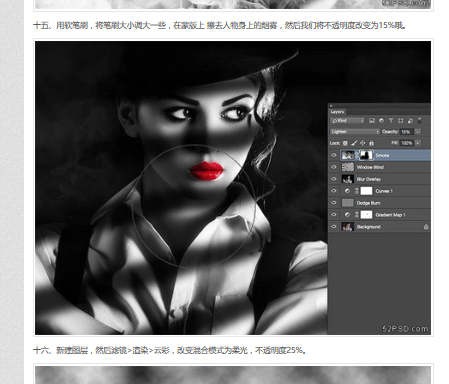
Task: Select the Blur Overlay layer thumbnail
Action: tap(347, 179)
